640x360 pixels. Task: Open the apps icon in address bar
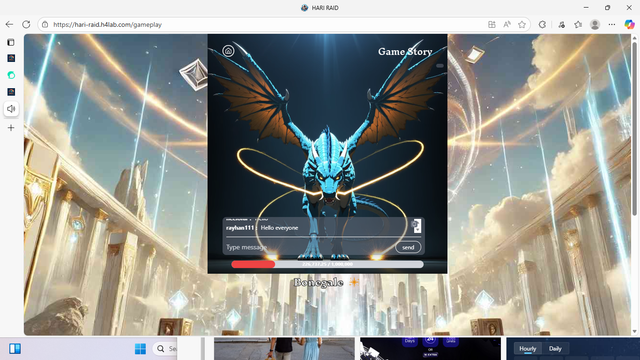click(x=492, y=24)
